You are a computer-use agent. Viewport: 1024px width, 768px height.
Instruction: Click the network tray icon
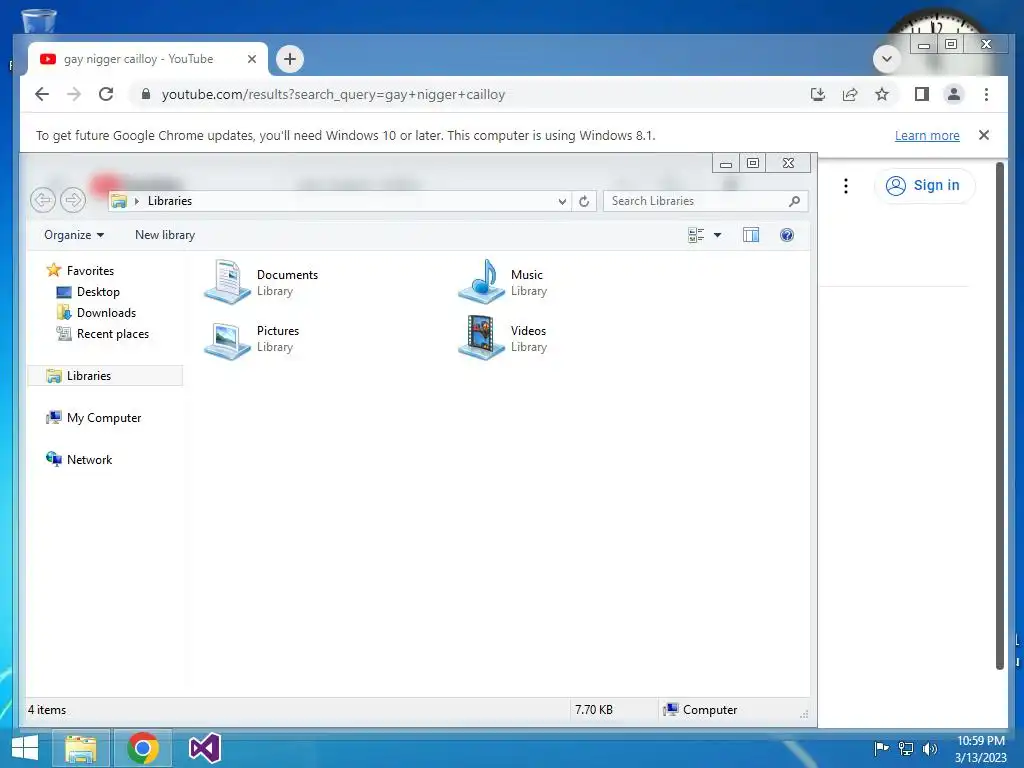click(906, 748)
